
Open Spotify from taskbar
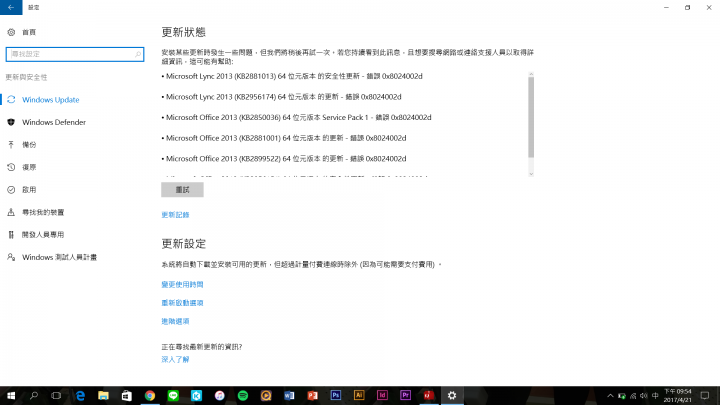[243, 395]
